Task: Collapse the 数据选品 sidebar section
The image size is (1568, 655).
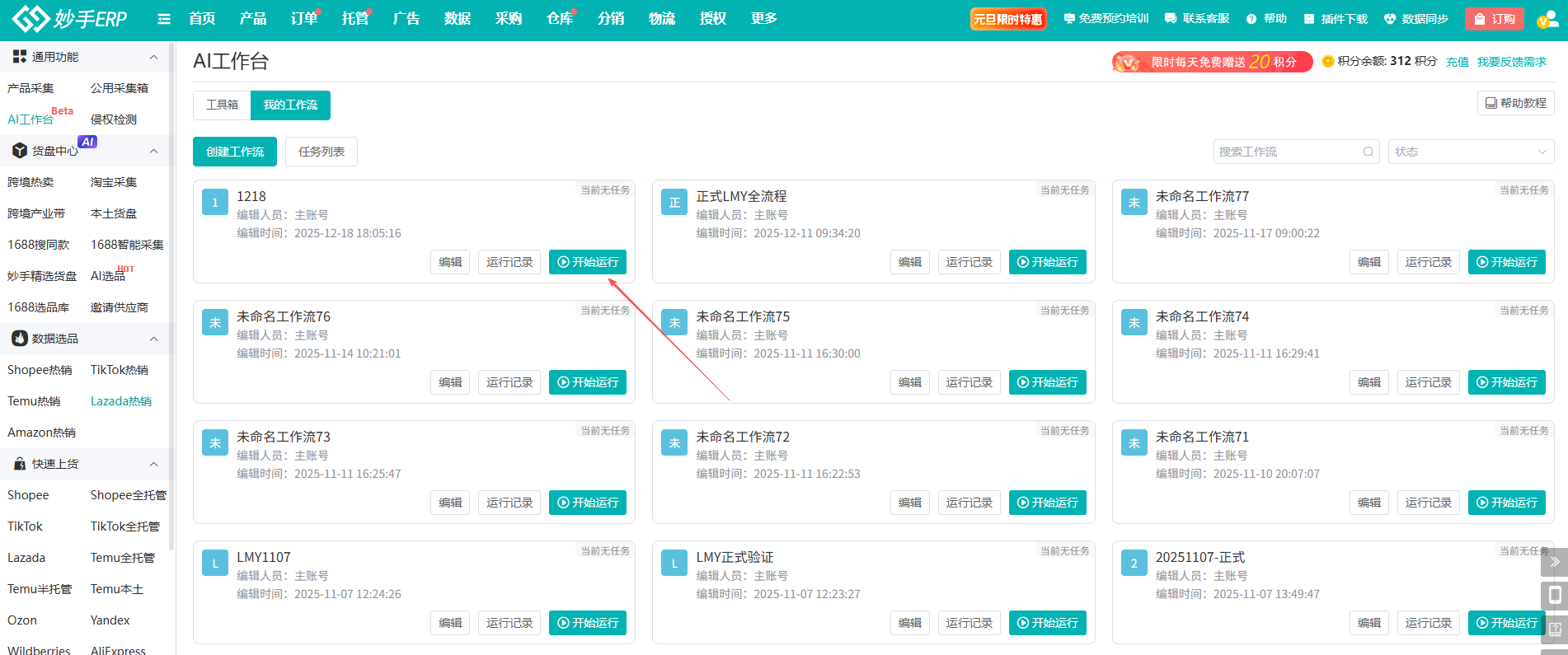Action: (x=153, y=339)
